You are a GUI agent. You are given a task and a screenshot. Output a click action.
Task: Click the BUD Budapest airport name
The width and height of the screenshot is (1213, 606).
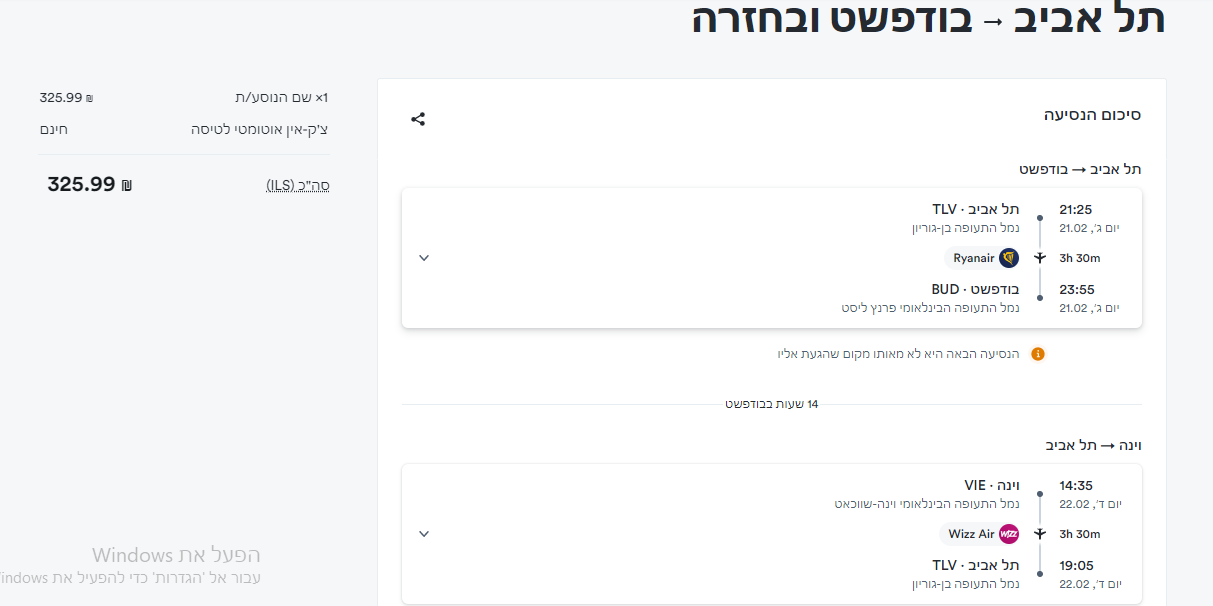975,290
